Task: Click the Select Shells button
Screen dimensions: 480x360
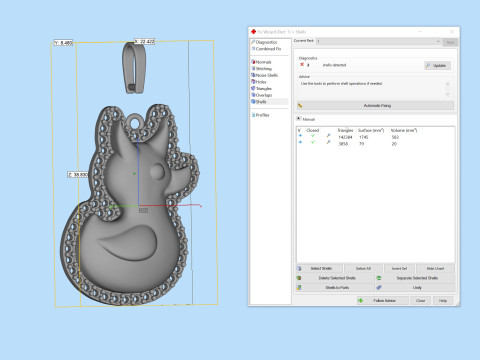Action: (319, 268)
